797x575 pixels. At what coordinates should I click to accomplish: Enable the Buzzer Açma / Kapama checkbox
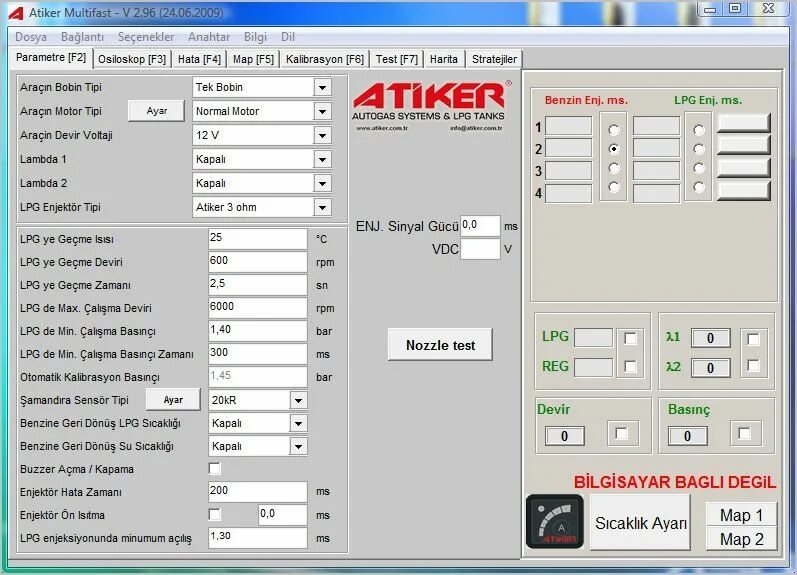(x=214, y=468)
